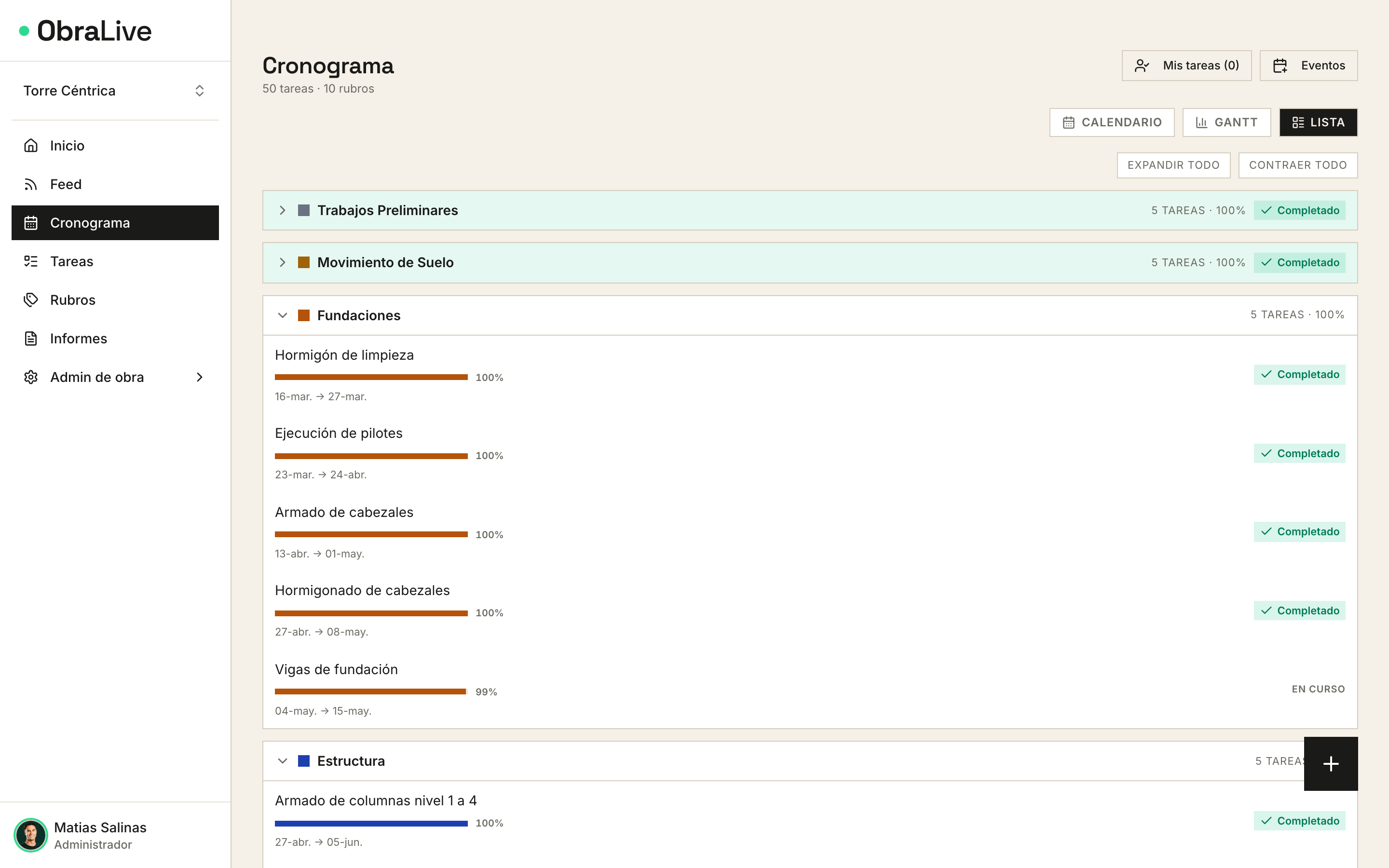
Task: Open the Torre Céntrica project selector
Action: (x=115, y=91)
